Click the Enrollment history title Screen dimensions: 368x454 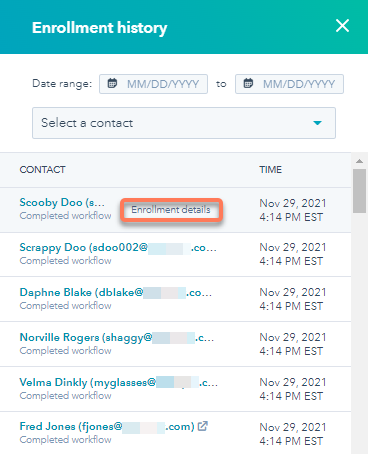point(99,28)
